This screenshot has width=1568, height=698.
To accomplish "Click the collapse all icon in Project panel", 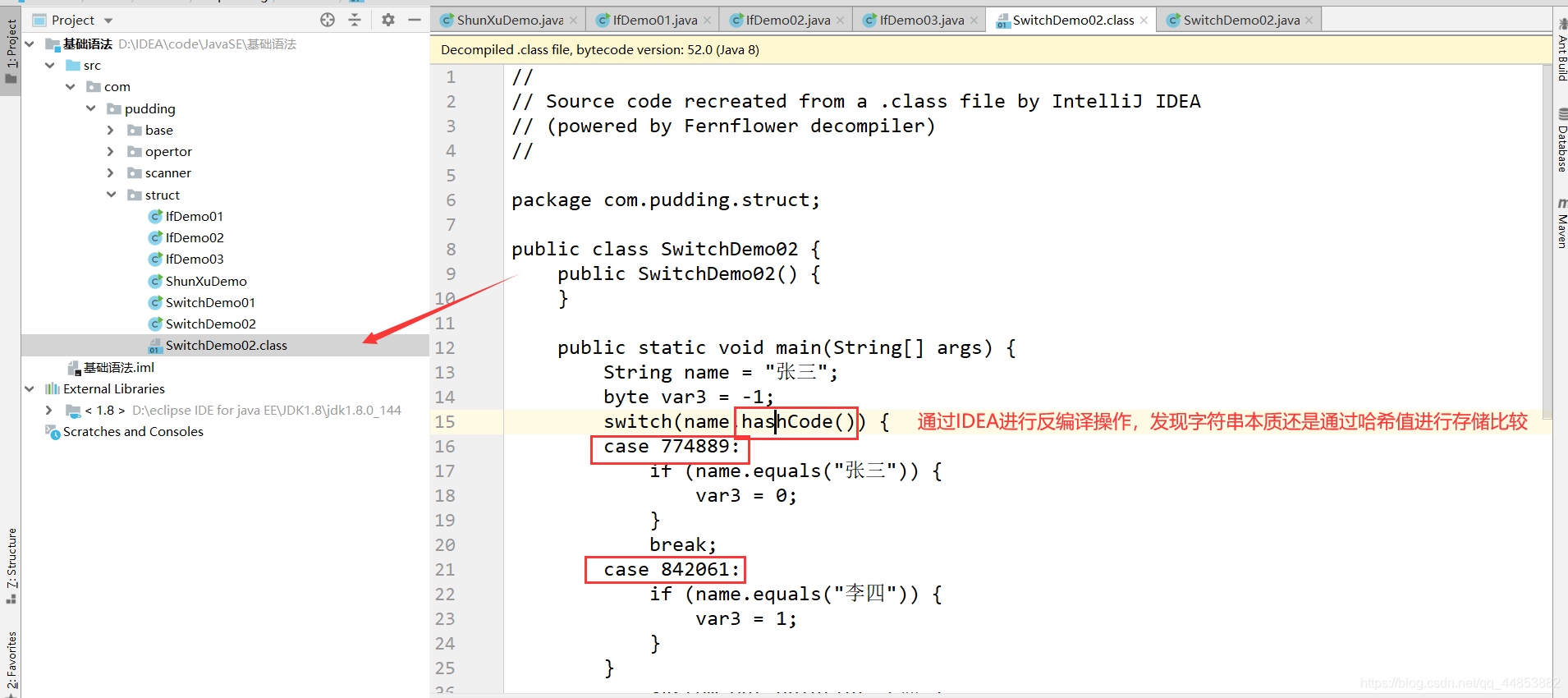I will [x=355, y=20].
